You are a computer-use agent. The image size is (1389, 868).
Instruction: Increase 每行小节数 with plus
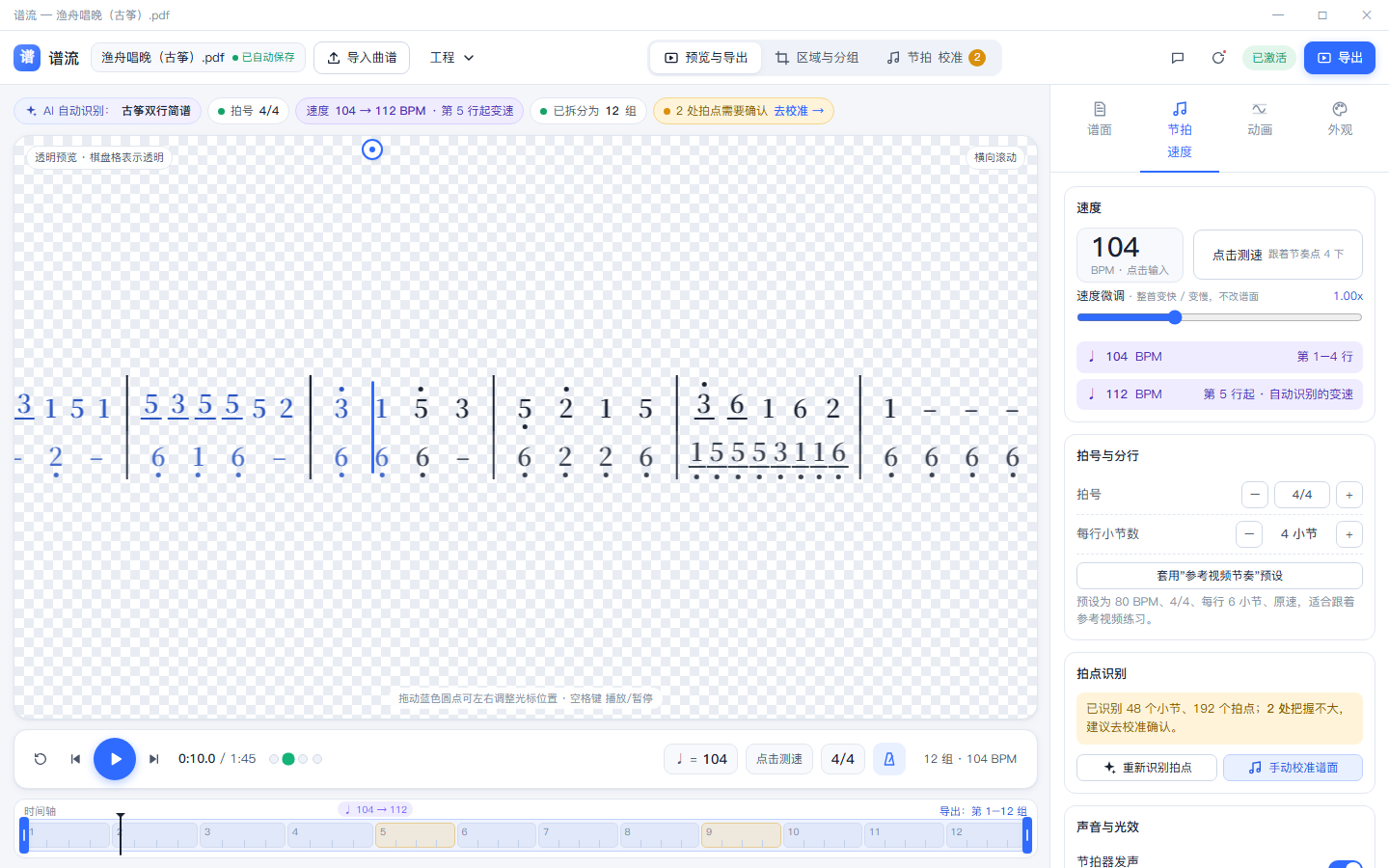[x=1349, y=534]
